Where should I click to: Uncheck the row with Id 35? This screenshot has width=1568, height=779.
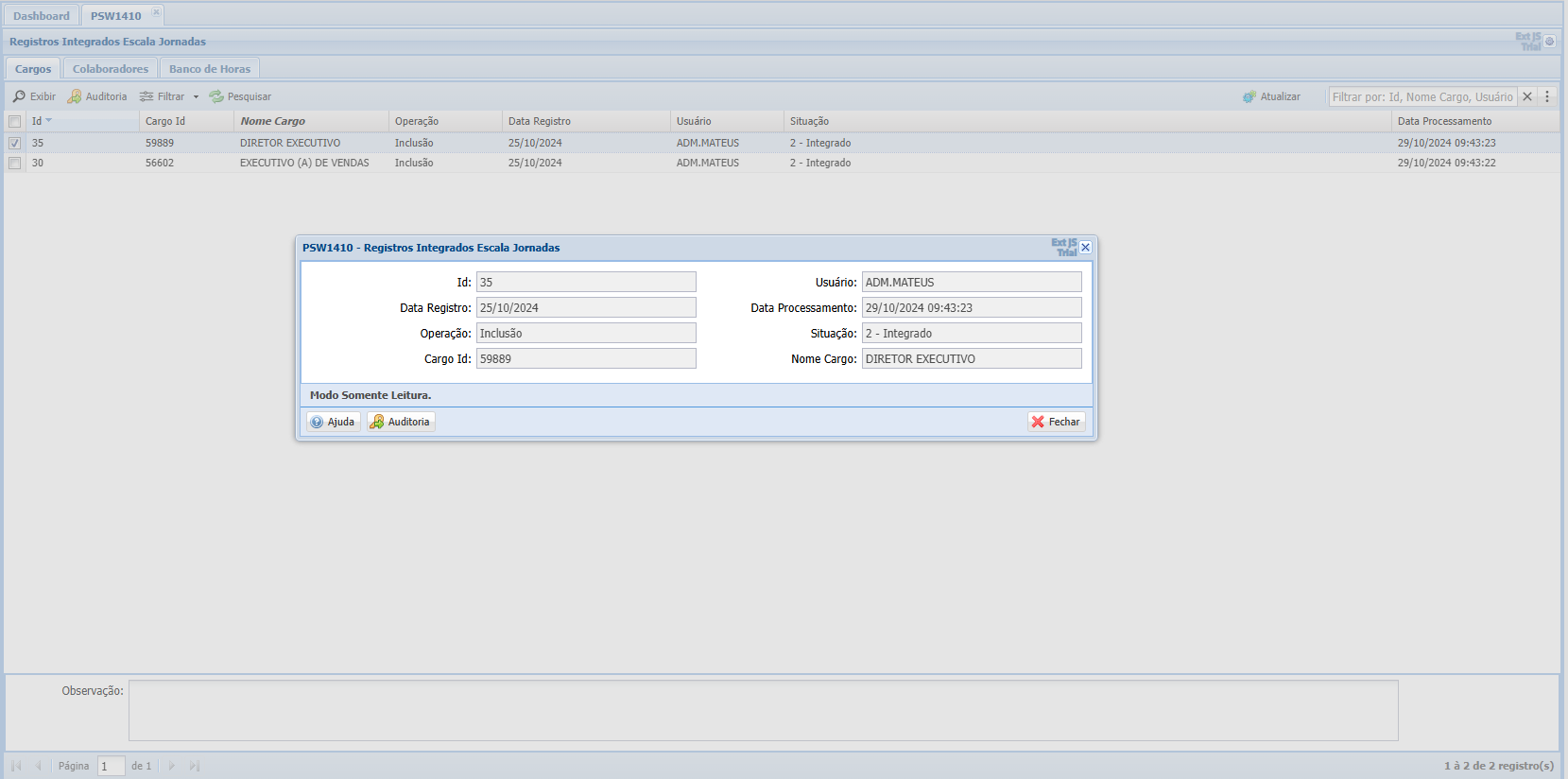tap(14, 143)
